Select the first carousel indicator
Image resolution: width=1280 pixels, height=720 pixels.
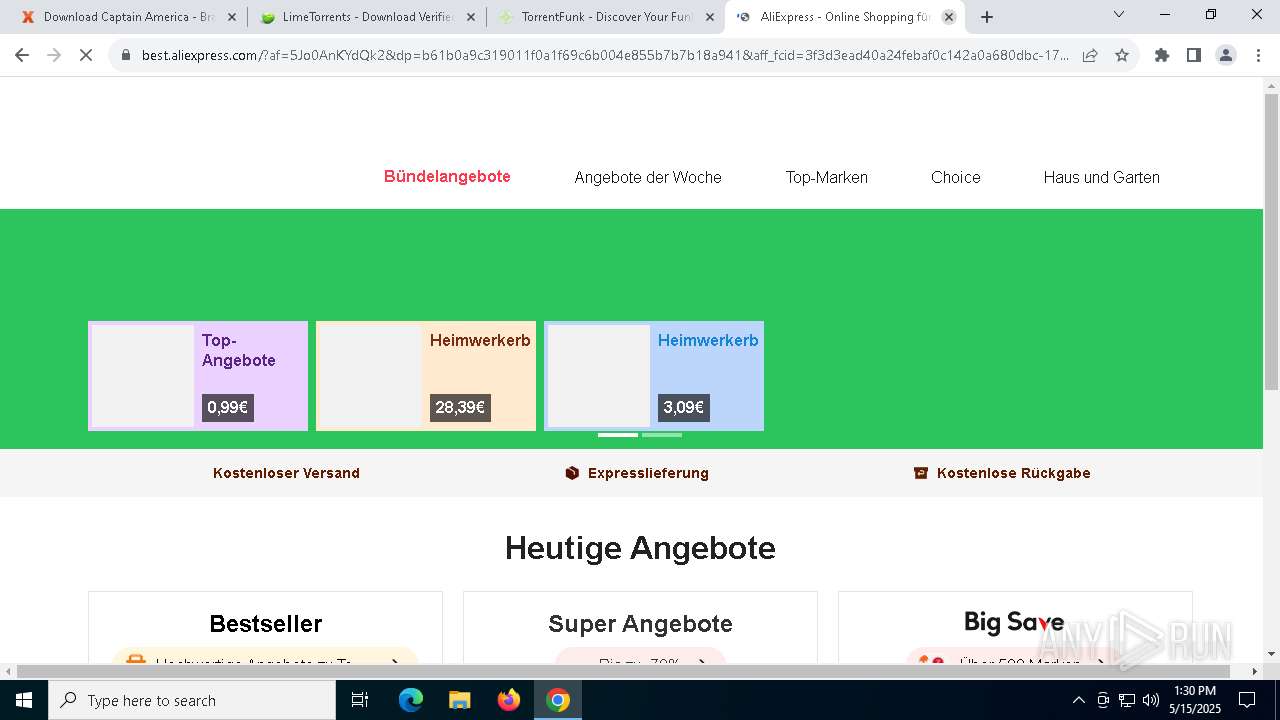618,435
